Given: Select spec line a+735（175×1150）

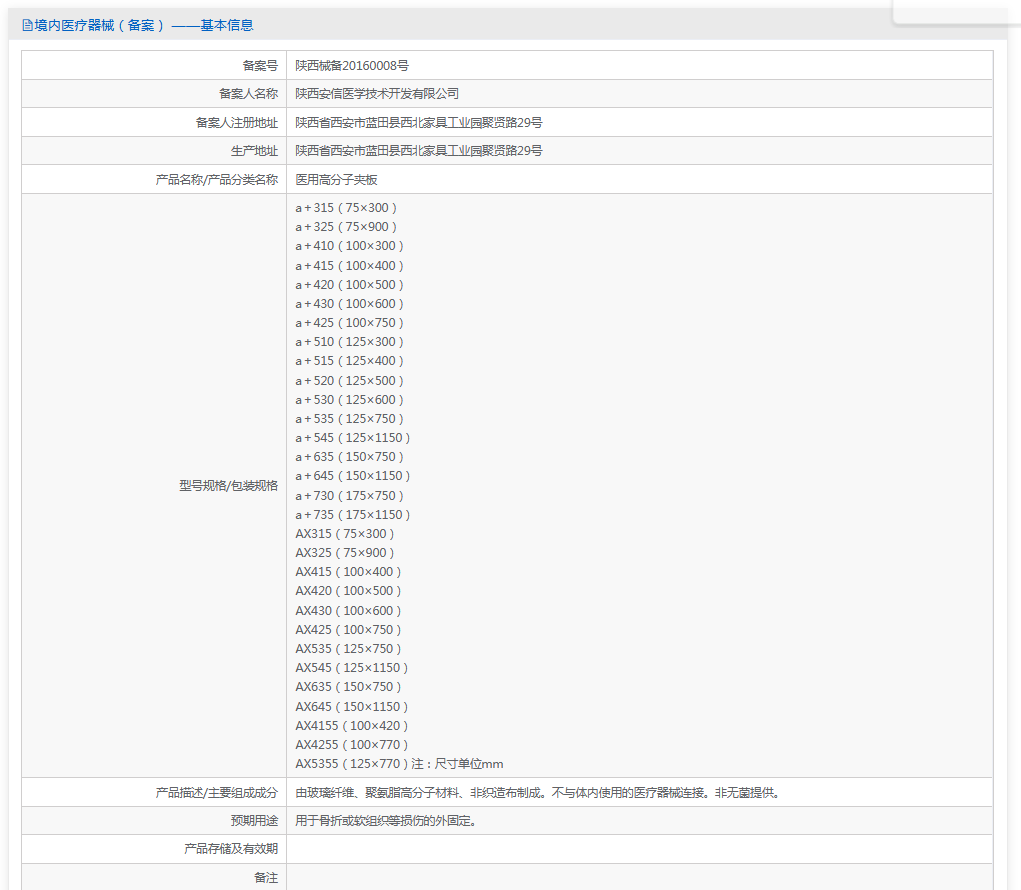Looking at the screenshot, I should click(x=353, y=514).
